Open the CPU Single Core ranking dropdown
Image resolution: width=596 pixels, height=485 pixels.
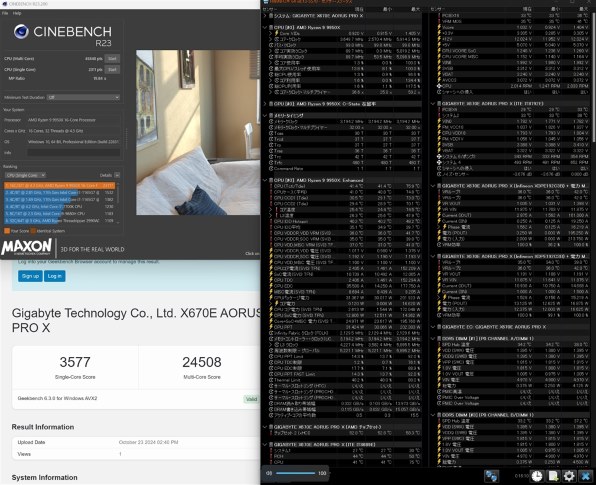(25, 175)
